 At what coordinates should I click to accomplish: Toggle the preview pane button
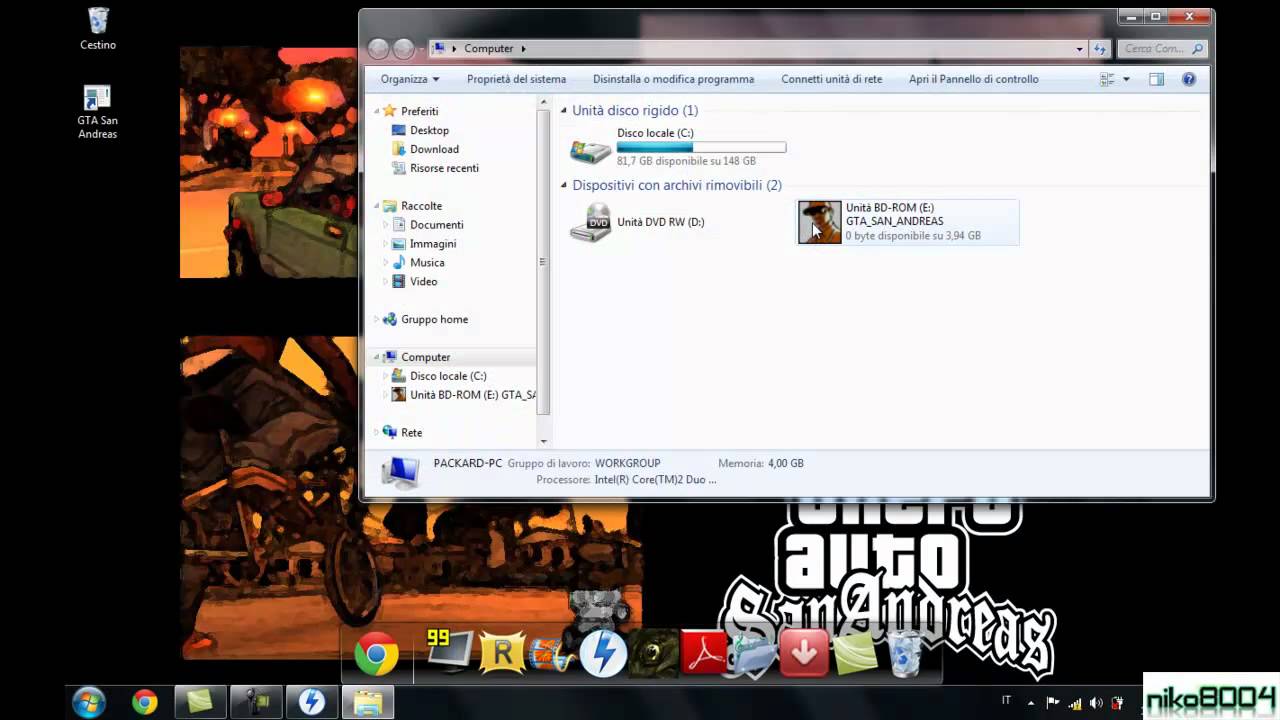pos(1156,79)
